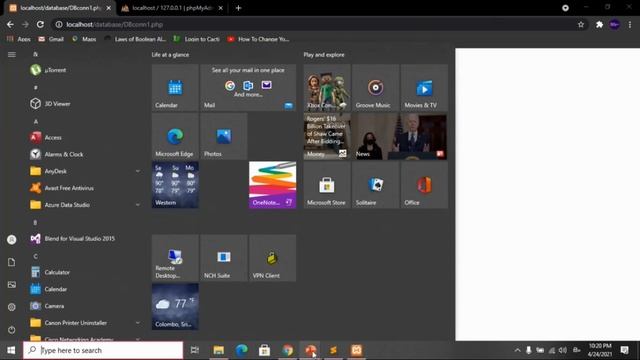The image size is (640, 360).
Task: Open Pictures from the Start sidebar
Action: tap(11, 284)
